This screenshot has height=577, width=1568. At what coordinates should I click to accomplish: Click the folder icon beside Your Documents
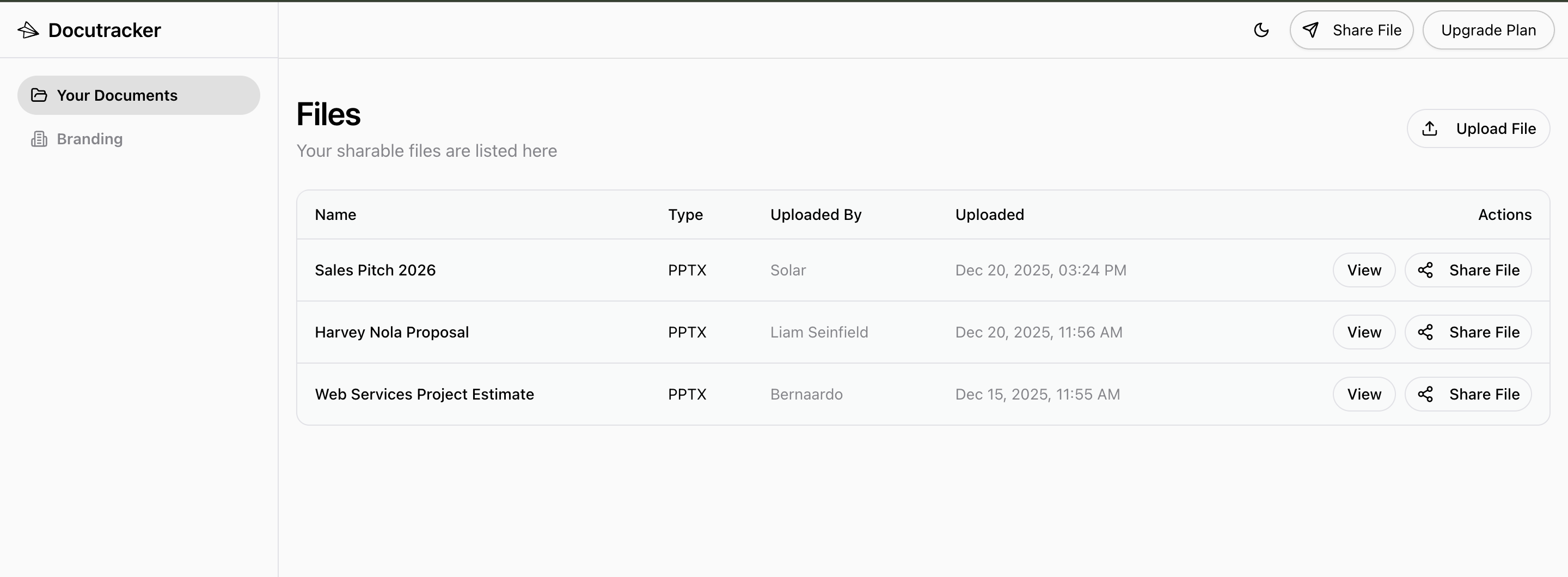click(39, 95)
